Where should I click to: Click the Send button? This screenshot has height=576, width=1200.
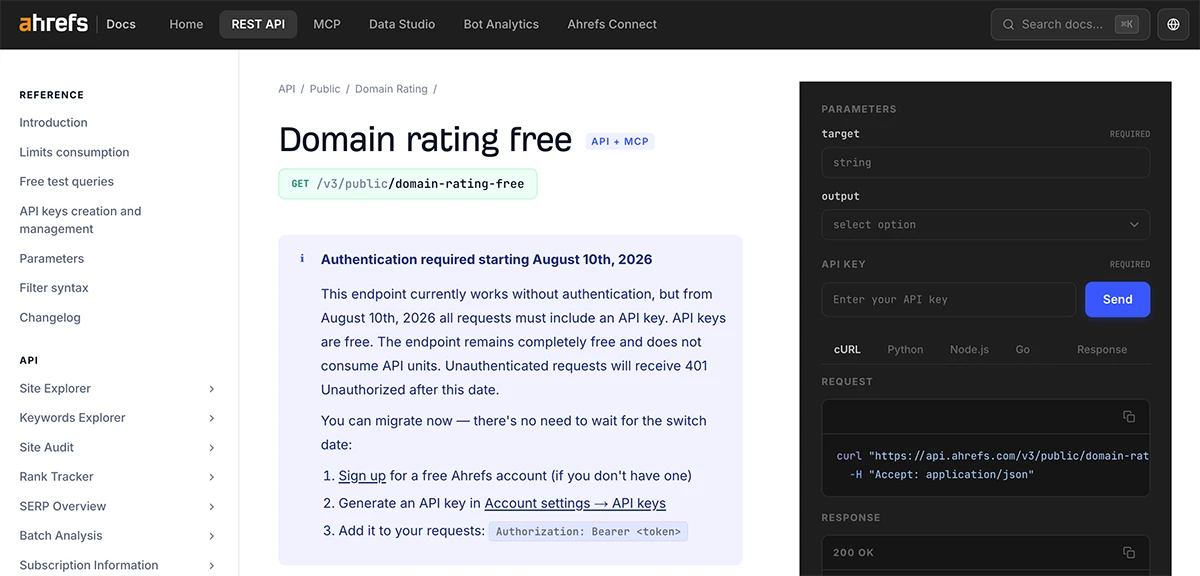[1117, 299]
